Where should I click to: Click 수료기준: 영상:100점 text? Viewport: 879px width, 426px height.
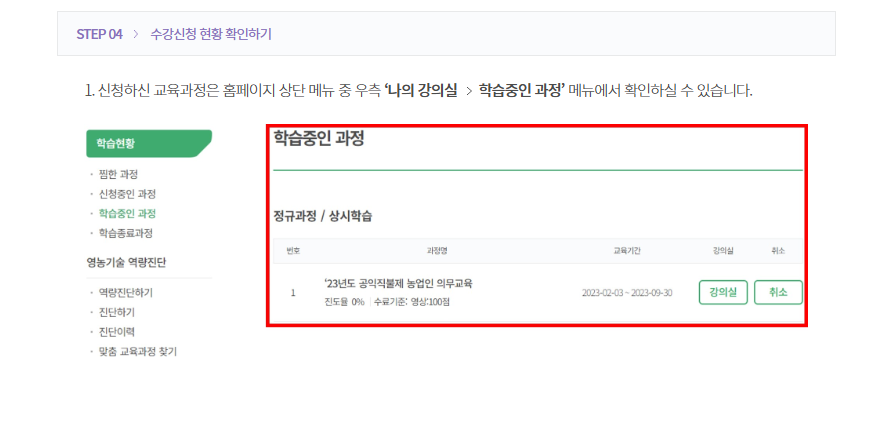pos(412,303)
